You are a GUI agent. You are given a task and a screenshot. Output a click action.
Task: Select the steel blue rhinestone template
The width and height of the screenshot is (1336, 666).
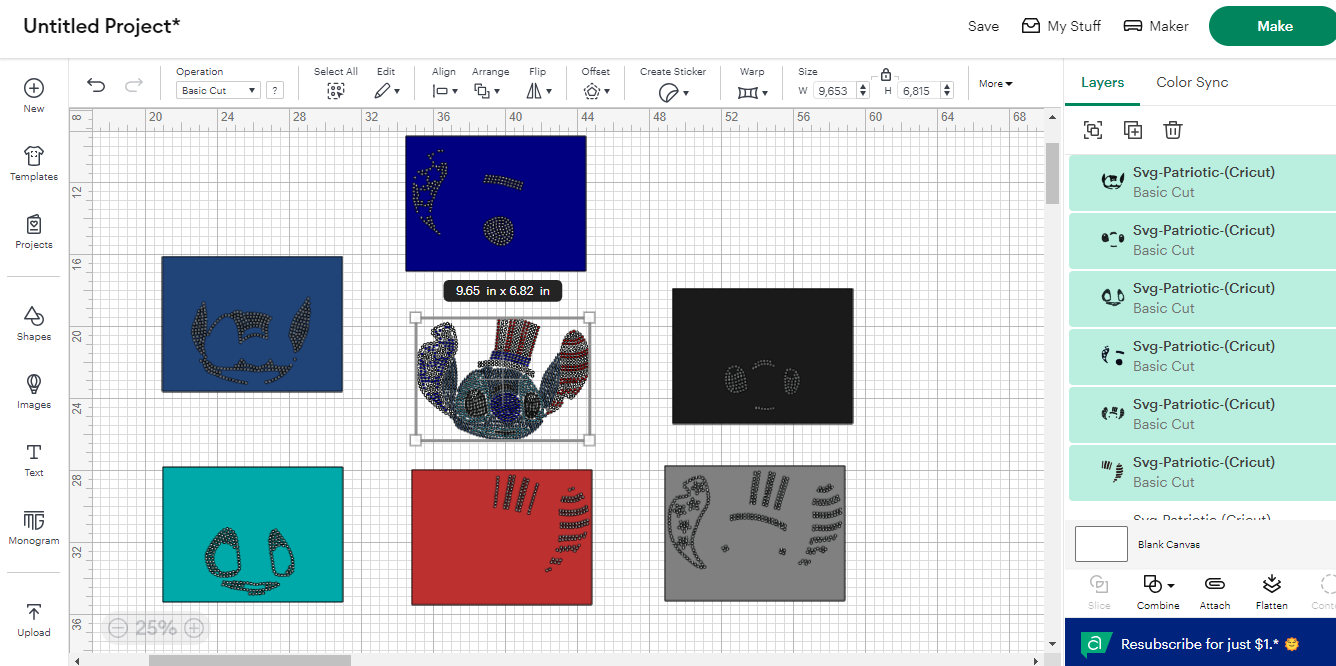(x=252, y=324)
